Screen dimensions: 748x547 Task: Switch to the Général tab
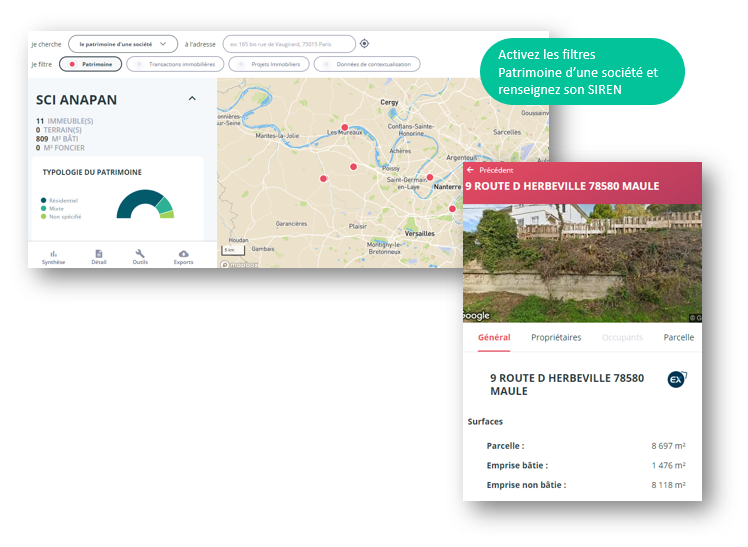(494, 337)
